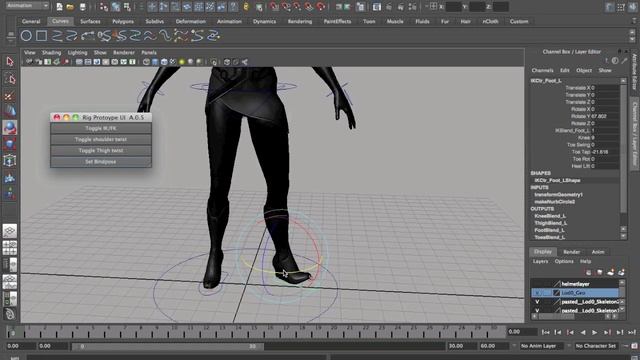The height and width of the screenshot is (360, 640).
Task: Select the Lod0_Geo layer row
Action: (x=575, y=293)
